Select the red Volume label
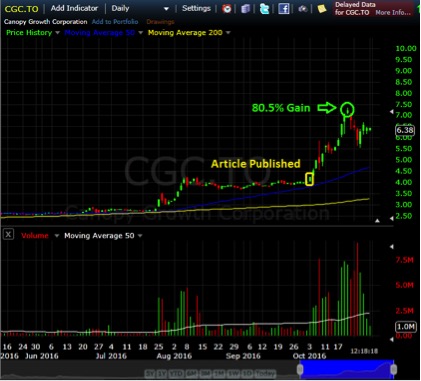 (35, 236)
